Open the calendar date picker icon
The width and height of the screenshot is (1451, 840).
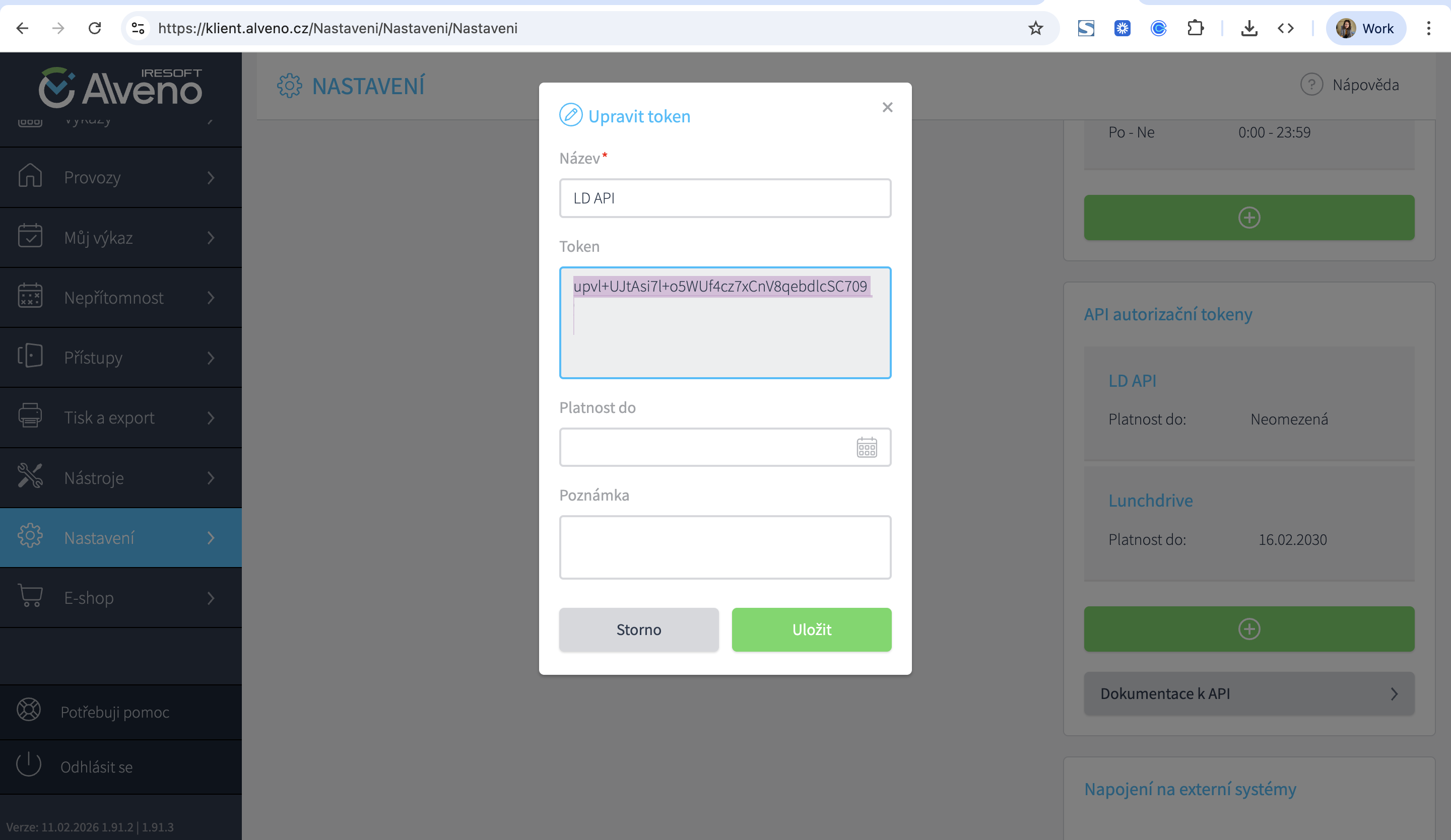866,447
